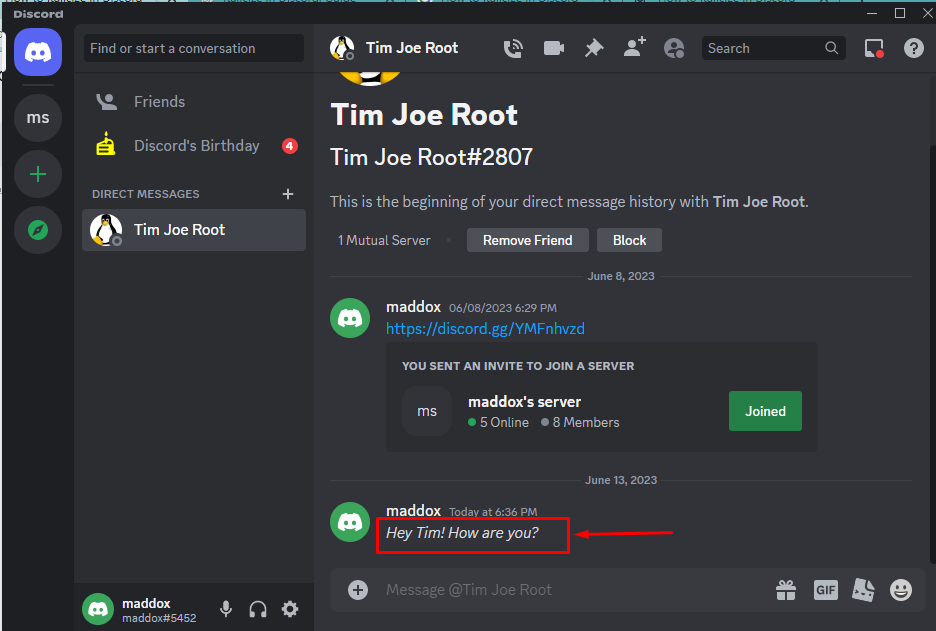Open the ms server icon
Image resolution: width=936 pixels, height=631 pixels.
[x=38, y=118]
